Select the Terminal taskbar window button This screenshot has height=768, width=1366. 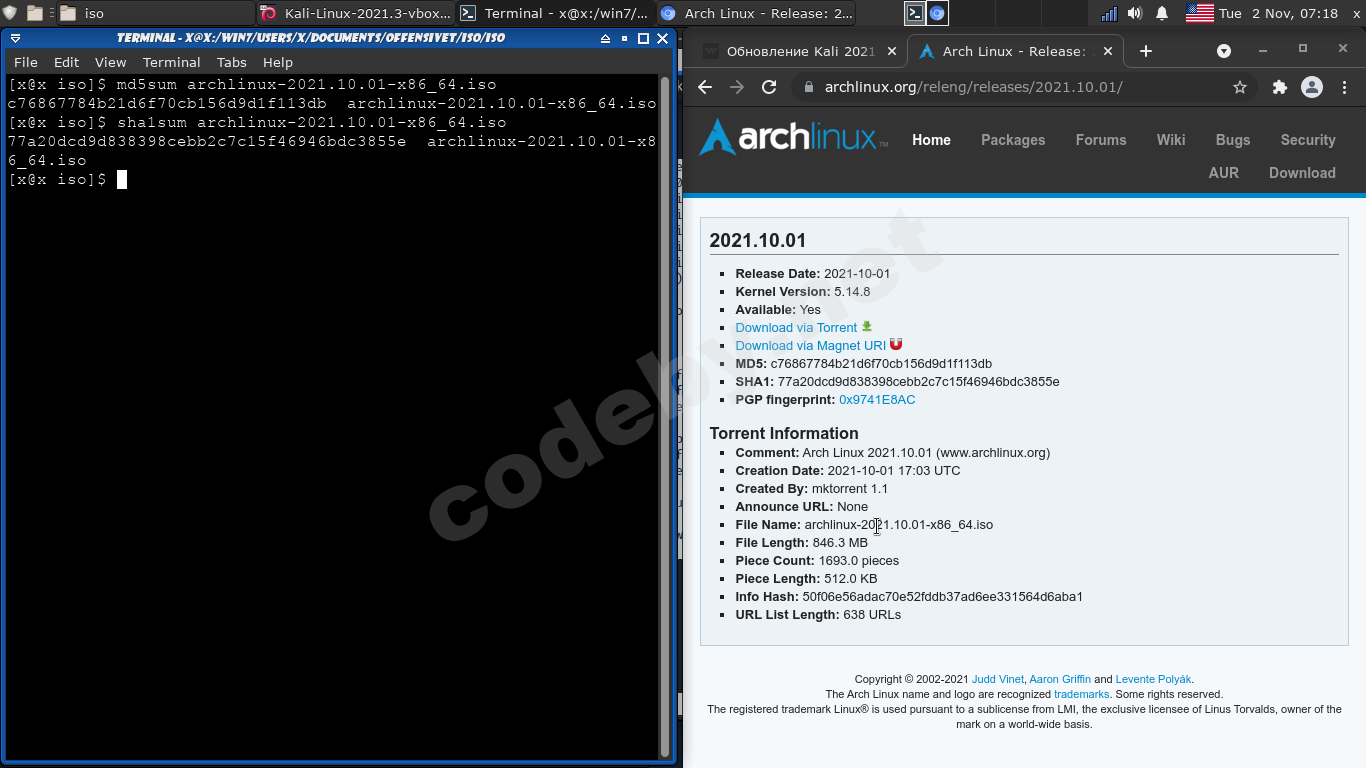(x=555, y=13)
